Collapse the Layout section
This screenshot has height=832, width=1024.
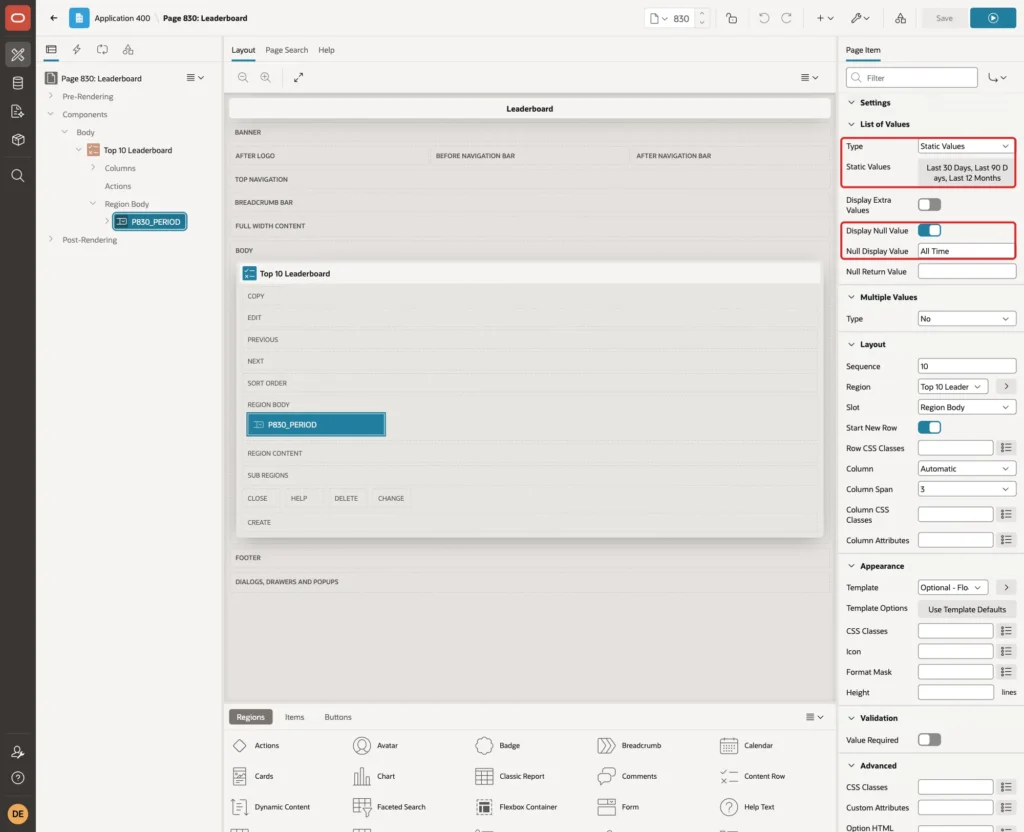click(851, 344)
